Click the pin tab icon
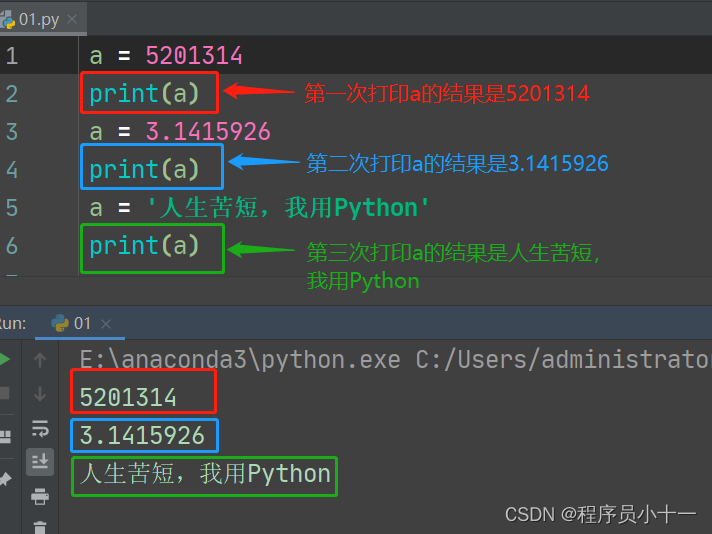The width and height of the screenshot is (712, 534). [x=5, y=479]
